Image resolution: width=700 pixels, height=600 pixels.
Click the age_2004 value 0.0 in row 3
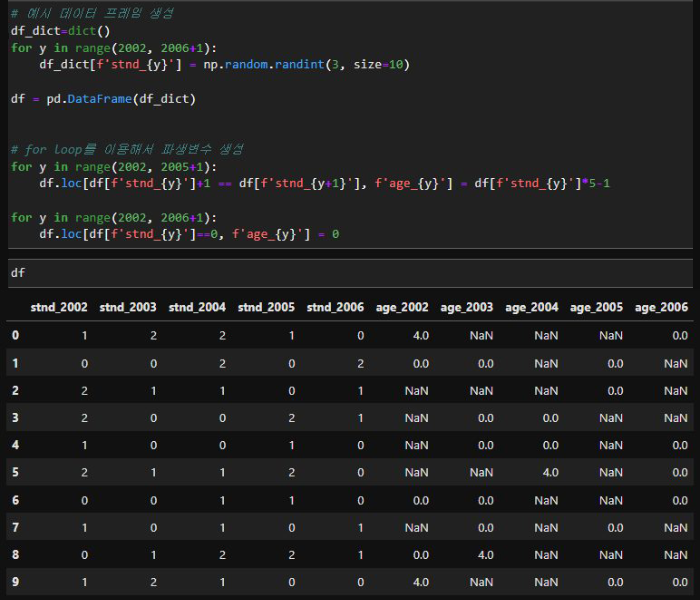coord(550,418)
